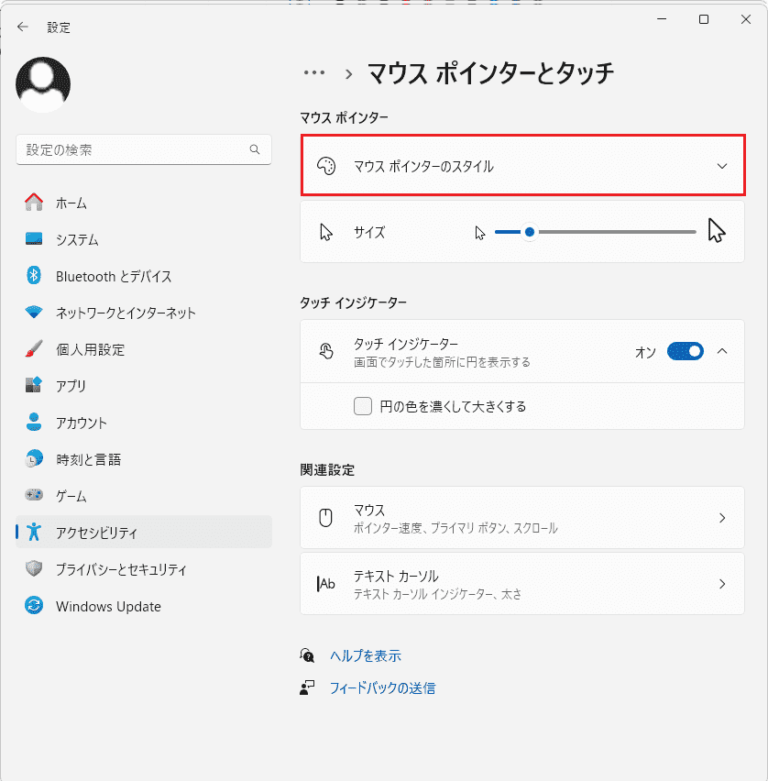This screenshot has height=781, width=768.
Task: Click フィードバックの送信 link
Action: (x=382, y=688)
